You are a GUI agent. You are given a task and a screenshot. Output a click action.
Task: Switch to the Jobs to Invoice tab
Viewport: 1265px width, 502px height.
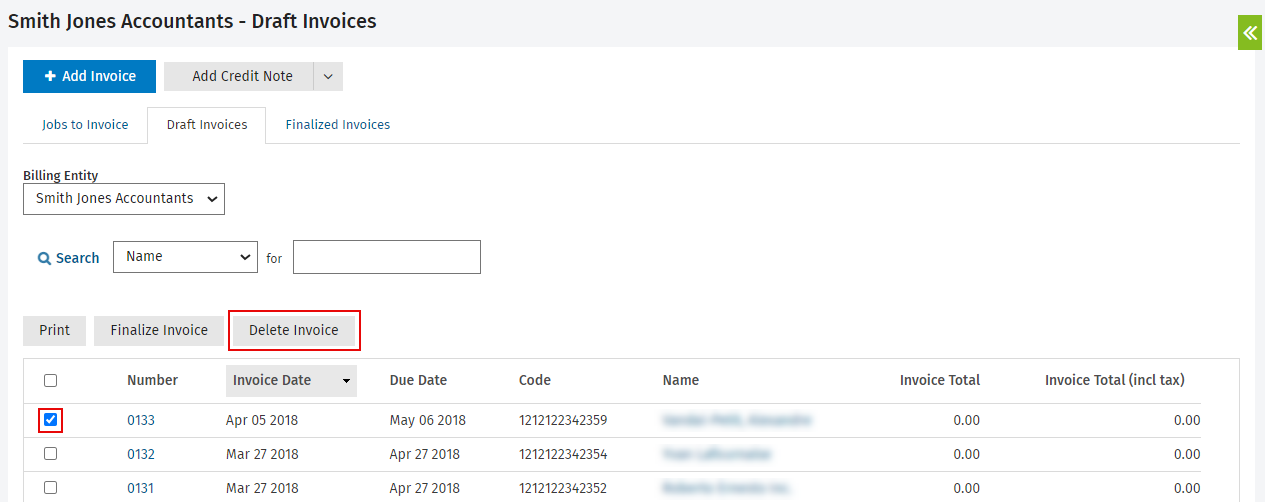pyautogui.click(x=85, y=125)
